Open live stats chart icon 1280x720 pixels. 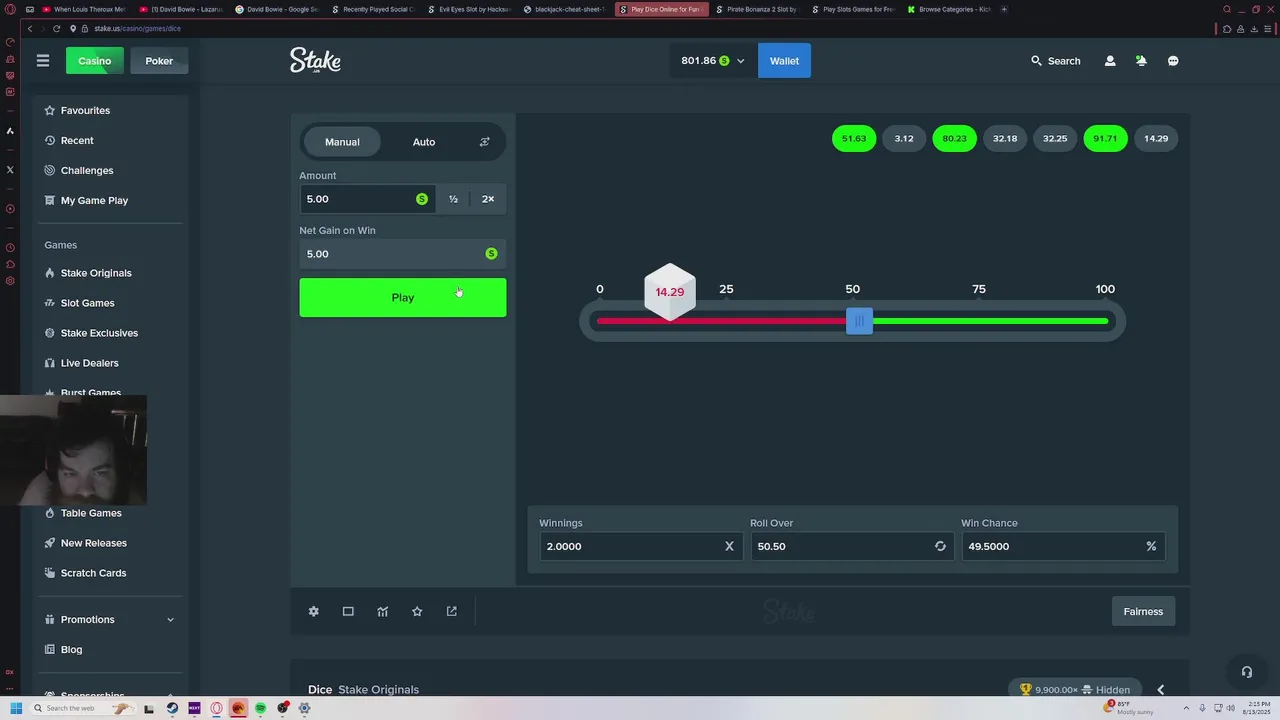pyautogui.click(x=382, y=611)
